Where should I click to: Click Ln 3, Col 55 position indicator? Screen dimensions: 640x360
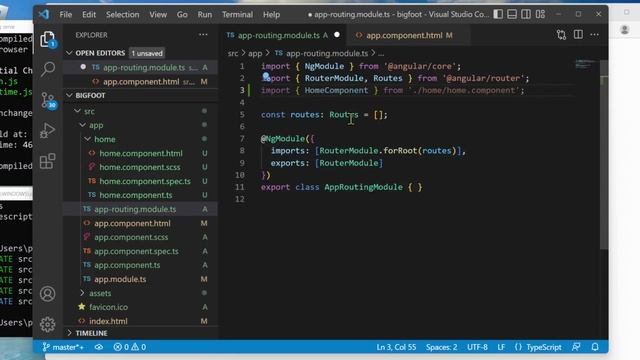tap(396, 347)
